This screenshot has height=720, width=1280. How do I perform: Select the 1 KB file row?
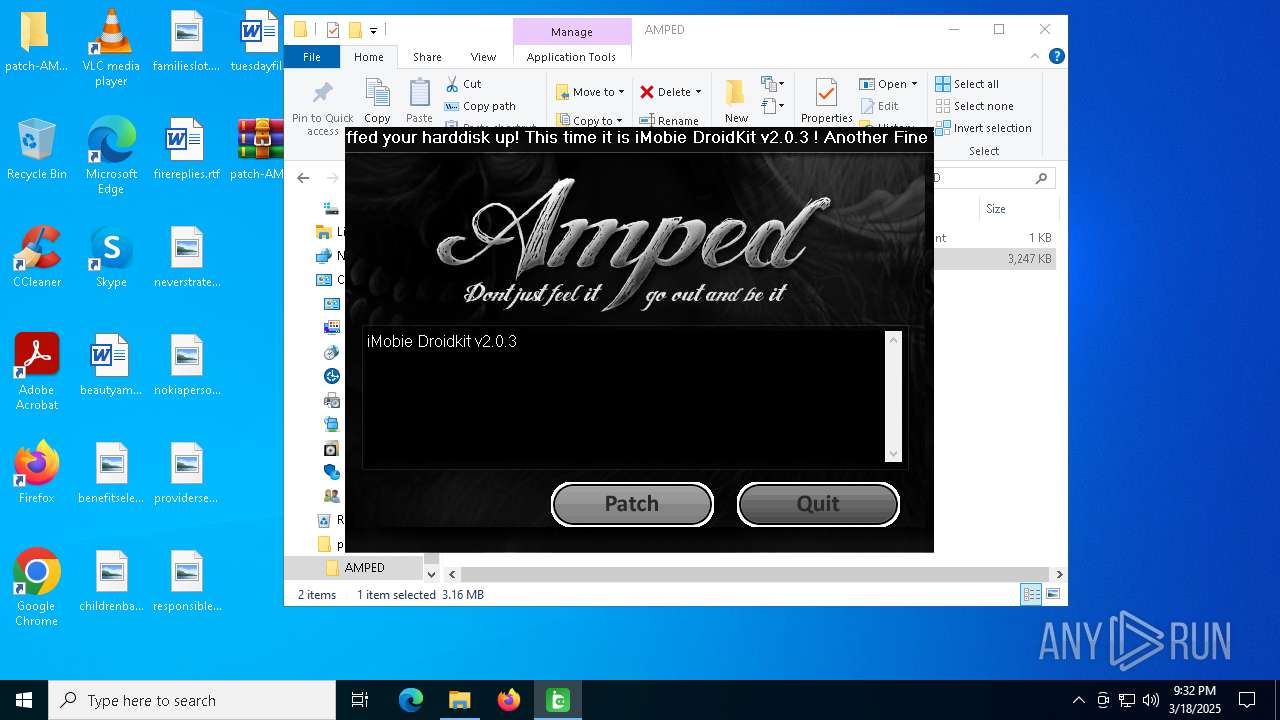point(995,238)
